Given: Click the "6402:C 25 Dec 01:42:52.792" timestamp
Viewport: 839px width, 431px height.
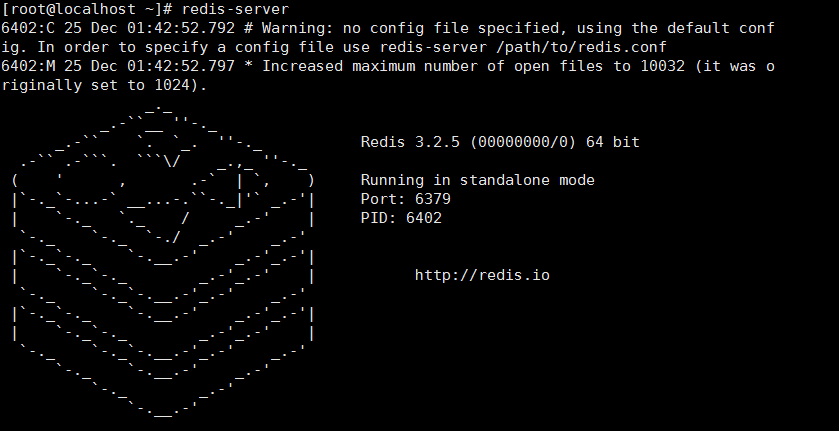Looking at the screenshot, I should point(118,28).
